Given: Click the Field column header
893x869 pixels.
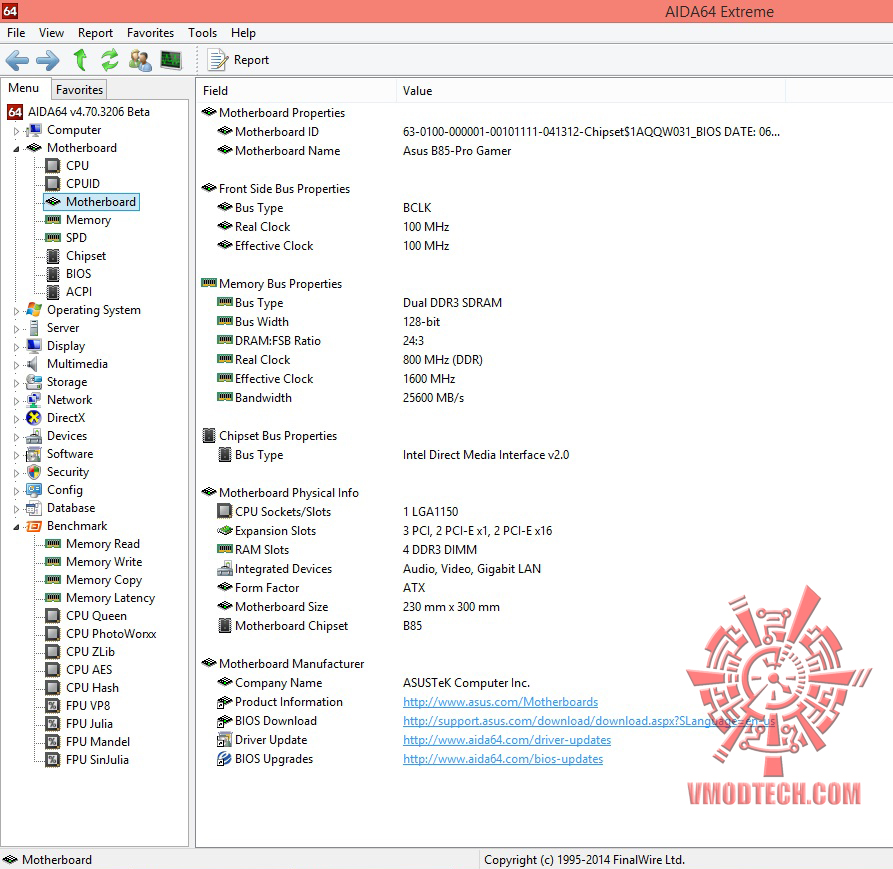Looking at the screenshot, I should pyautogui.click(x=297, y=91).
